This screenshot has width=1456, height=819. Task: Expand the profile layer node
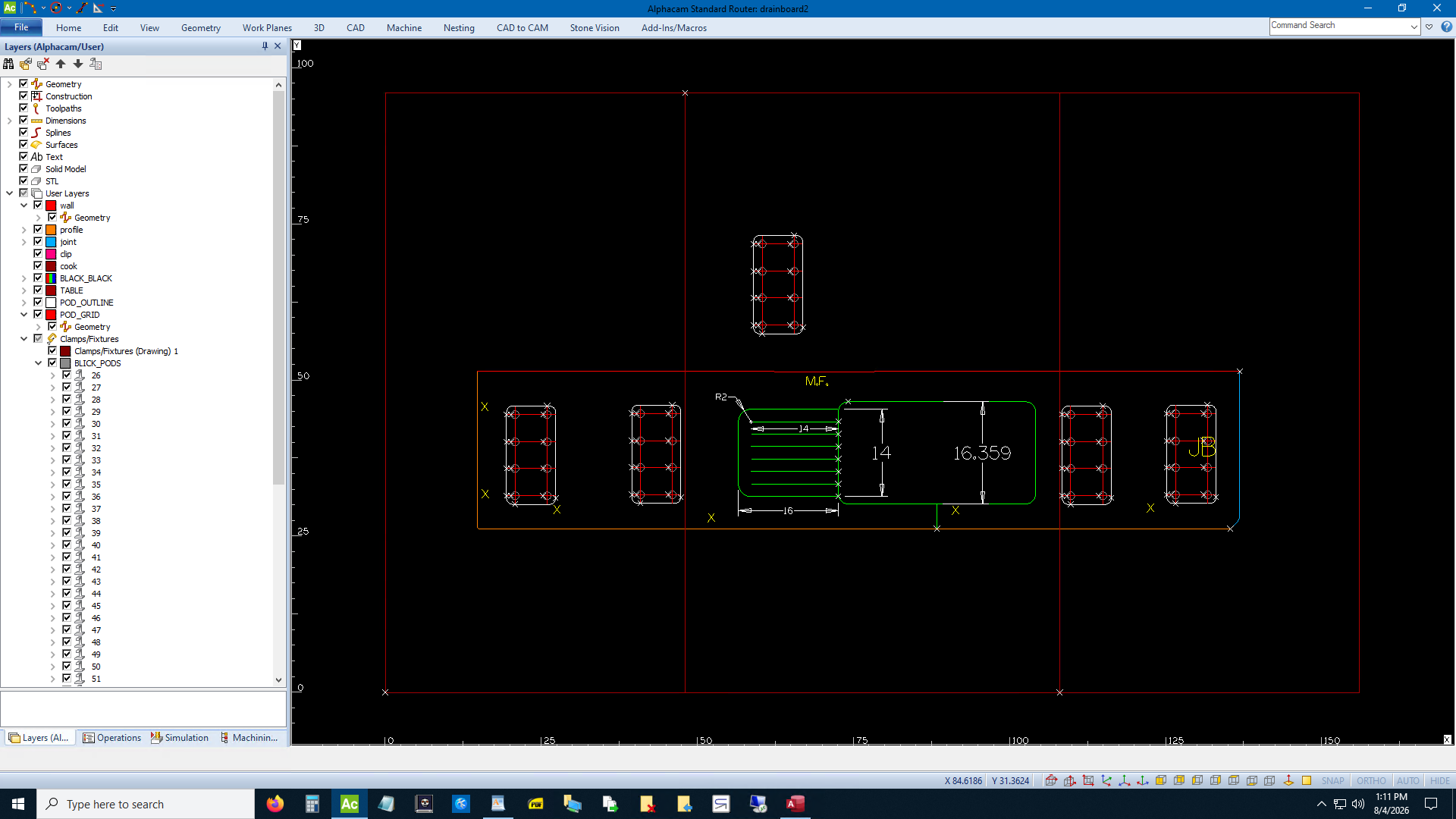coord(24,230)
